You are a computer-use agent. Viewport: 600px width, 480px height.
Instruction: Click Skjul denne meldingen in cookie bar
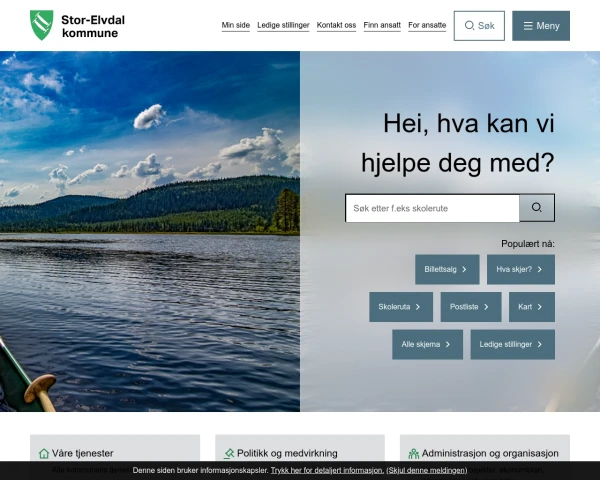click(x=427, y=470)
